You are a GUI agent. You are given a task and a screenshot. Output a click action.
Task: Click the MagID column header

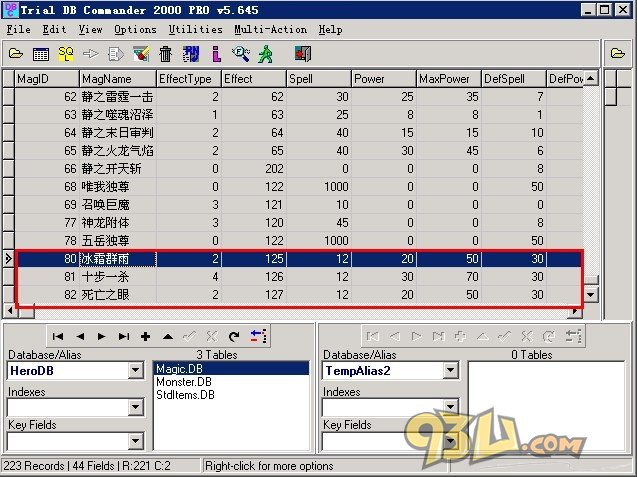click(47, 79)
